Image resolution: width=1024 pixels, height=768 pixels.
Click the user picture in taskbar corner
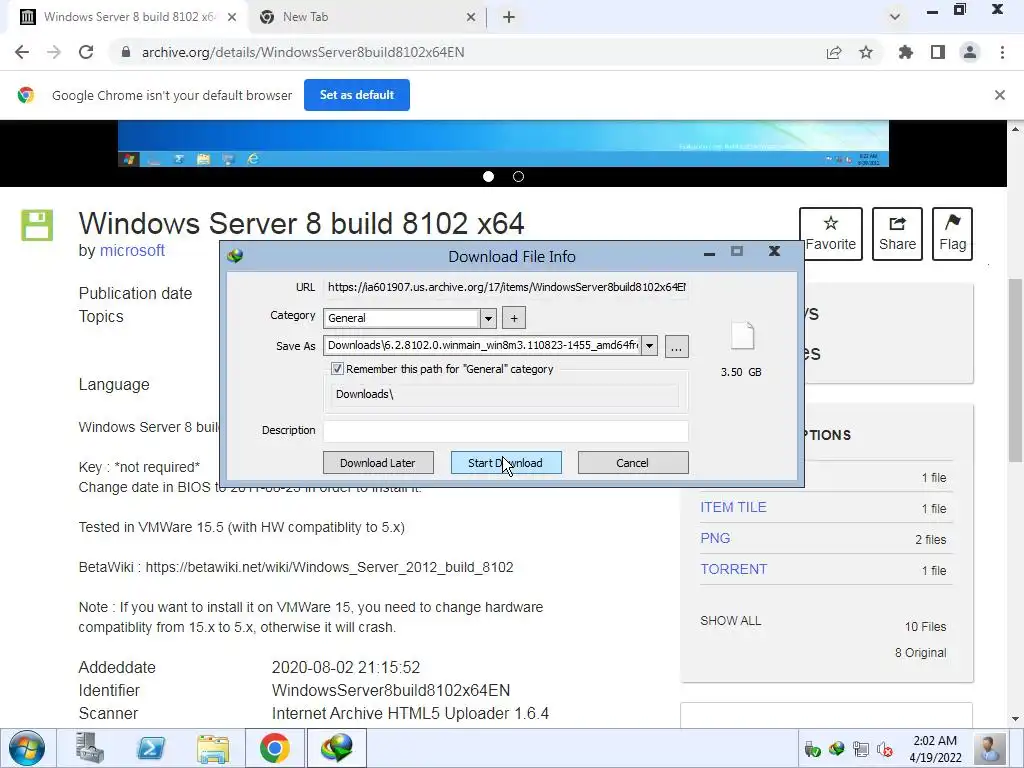tap(989, 748)
